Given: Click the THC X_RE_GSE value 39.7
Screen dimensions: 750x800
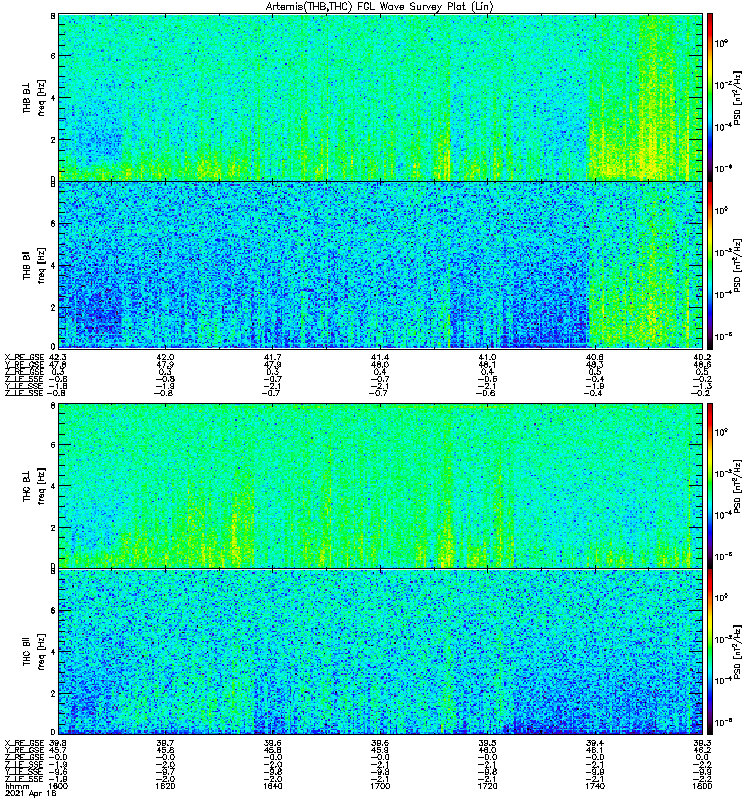Looking at the screenshot, I should [165, 743].
